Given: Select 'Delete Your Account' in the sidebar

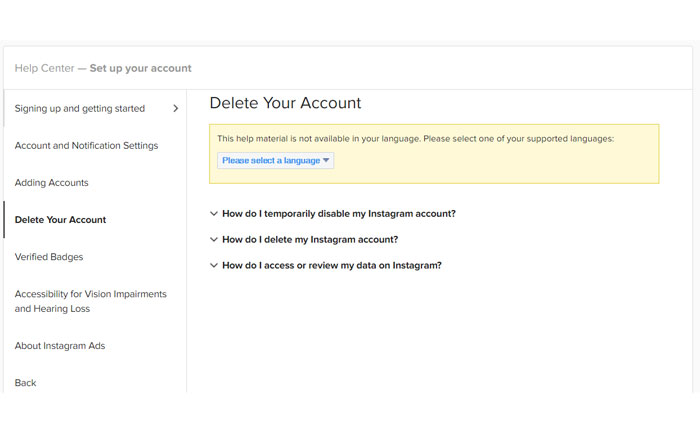Looking at the screenshot, I should 60,219.
